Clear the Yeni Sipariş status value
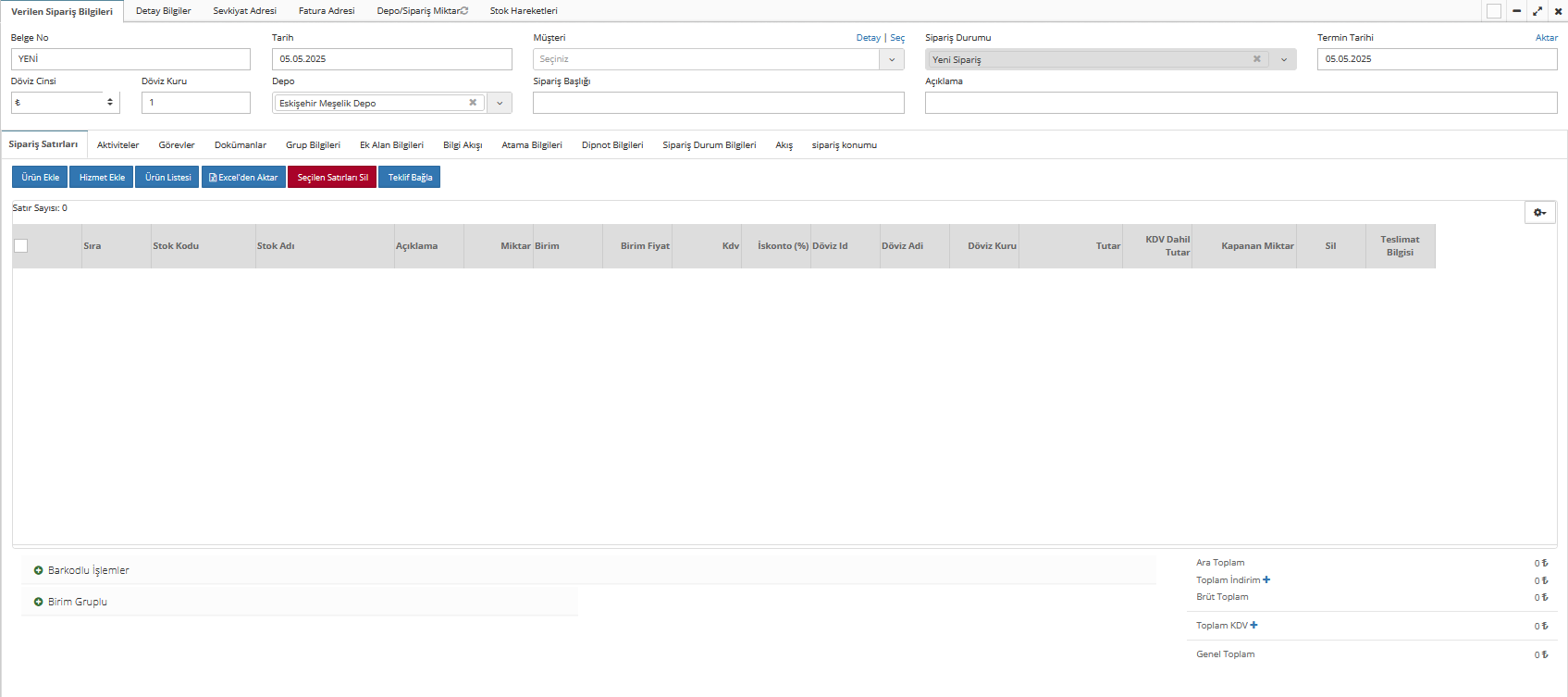 pyautogui.click(x=1256, y=59)
